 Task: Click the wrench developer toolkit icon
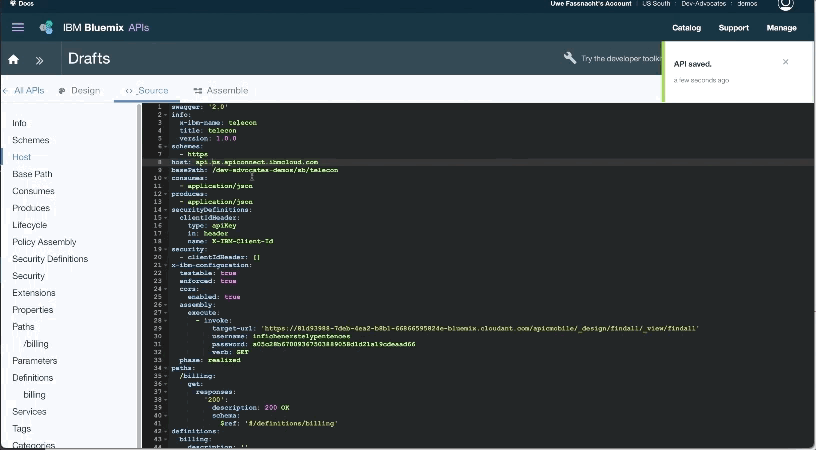pos(570,58)
